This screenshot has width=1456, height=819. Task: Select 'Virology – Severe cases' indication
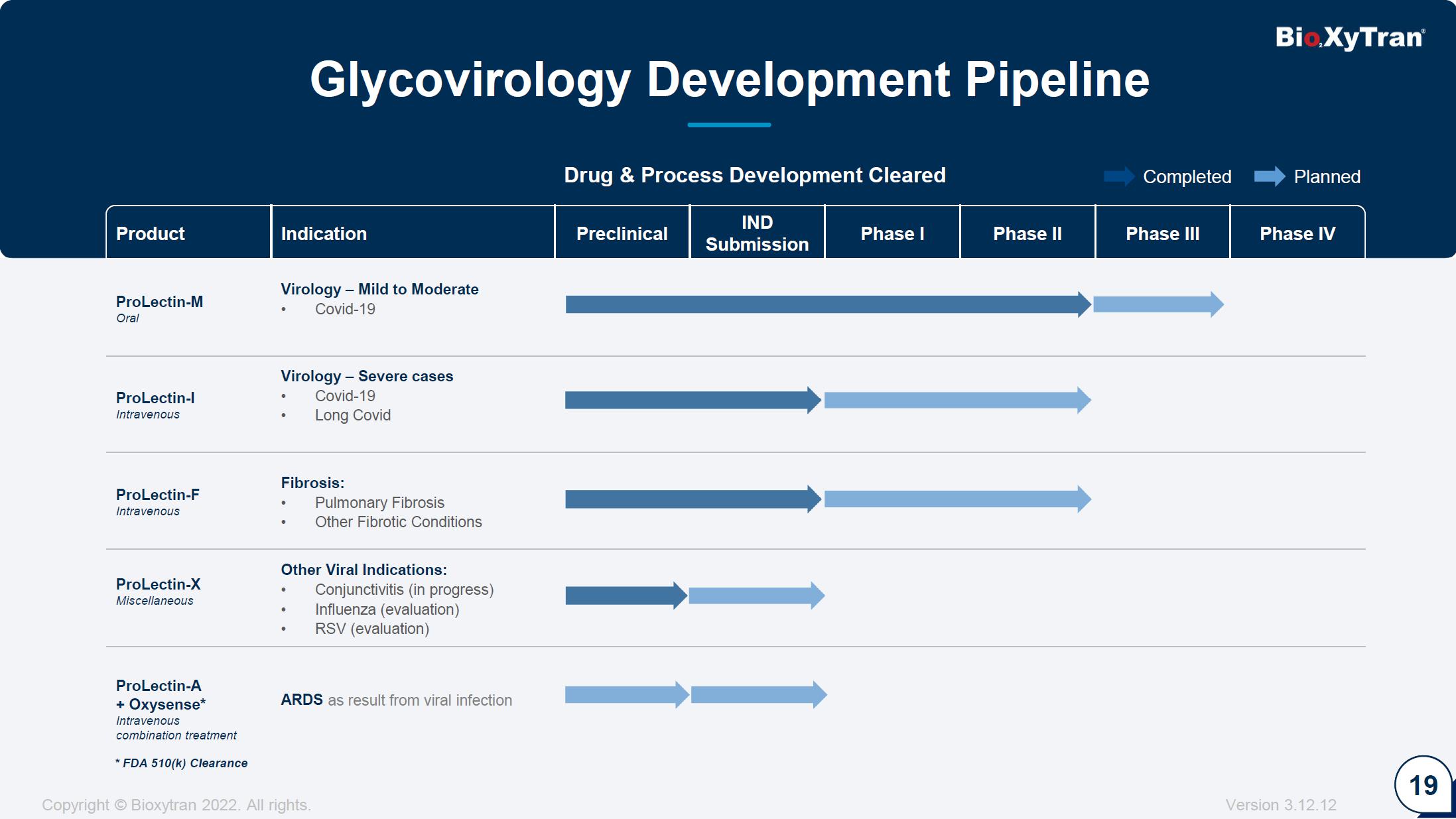pyautogui.click(x=367, y=376)
